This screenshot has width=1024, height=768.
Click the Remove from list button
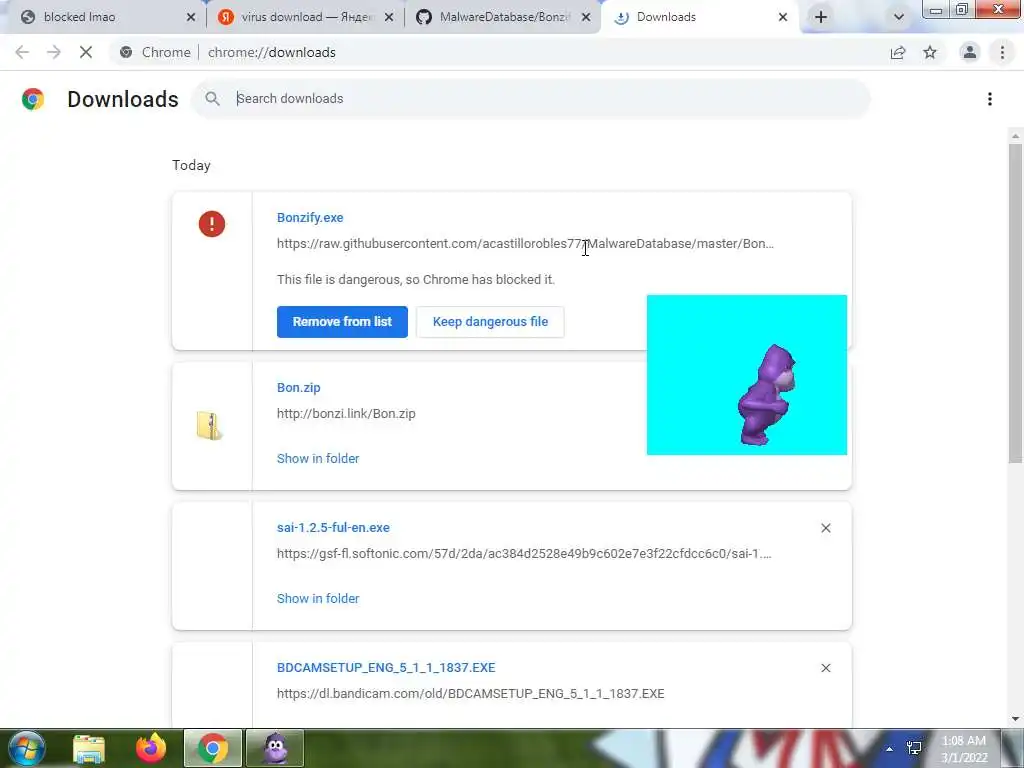342,321
